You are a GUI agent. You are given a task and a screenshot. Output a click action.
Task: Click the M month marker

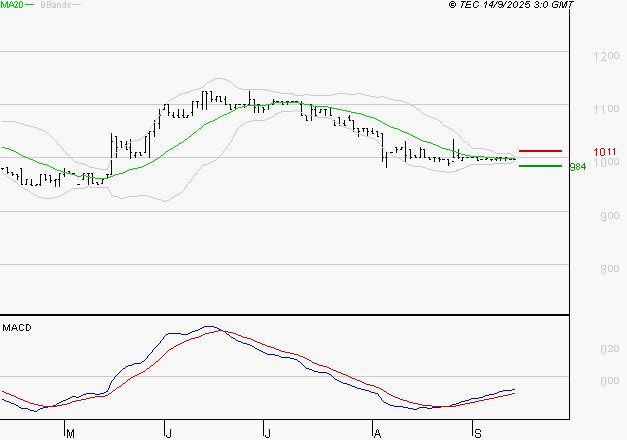pyautogui.click(x=70, y=434)
